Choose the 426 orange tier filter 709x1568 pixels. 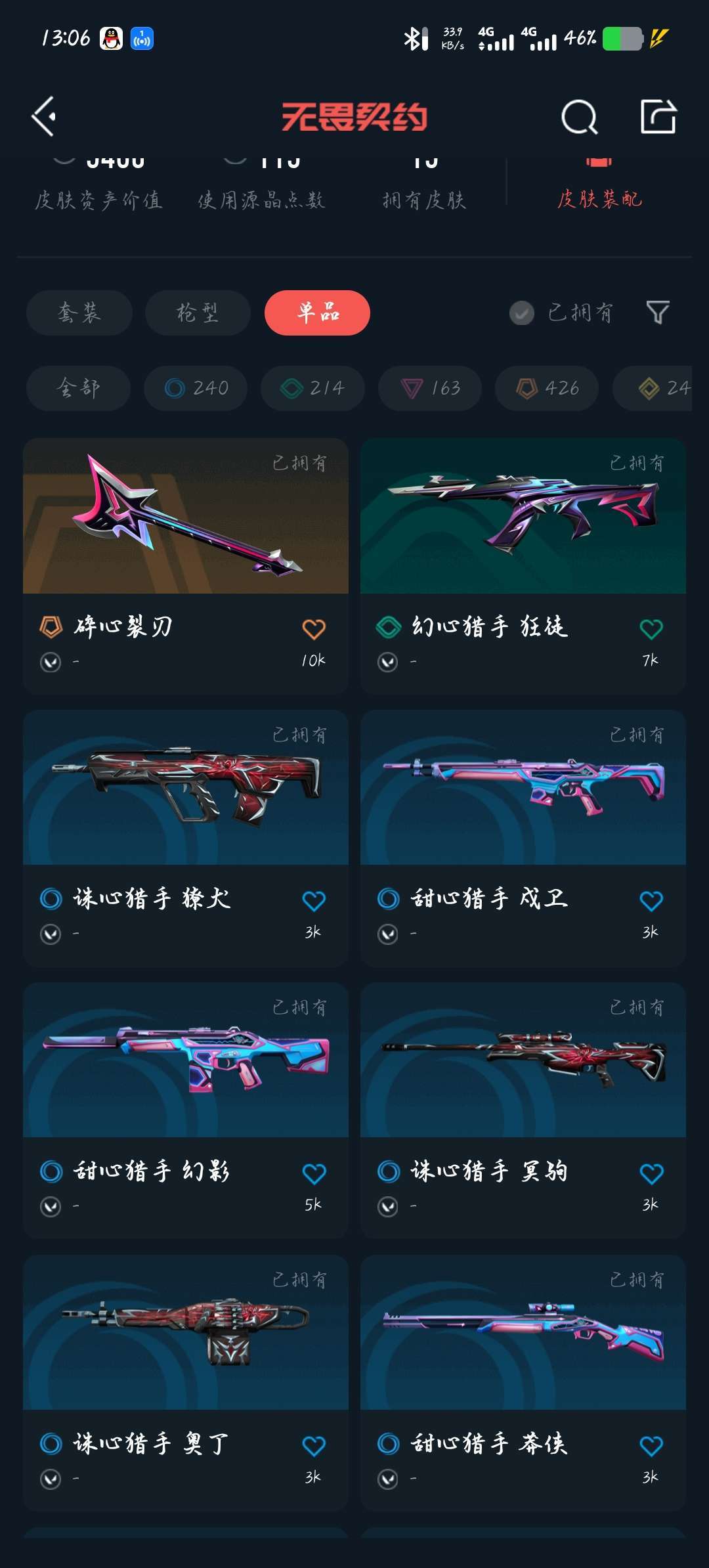[547, 388]
